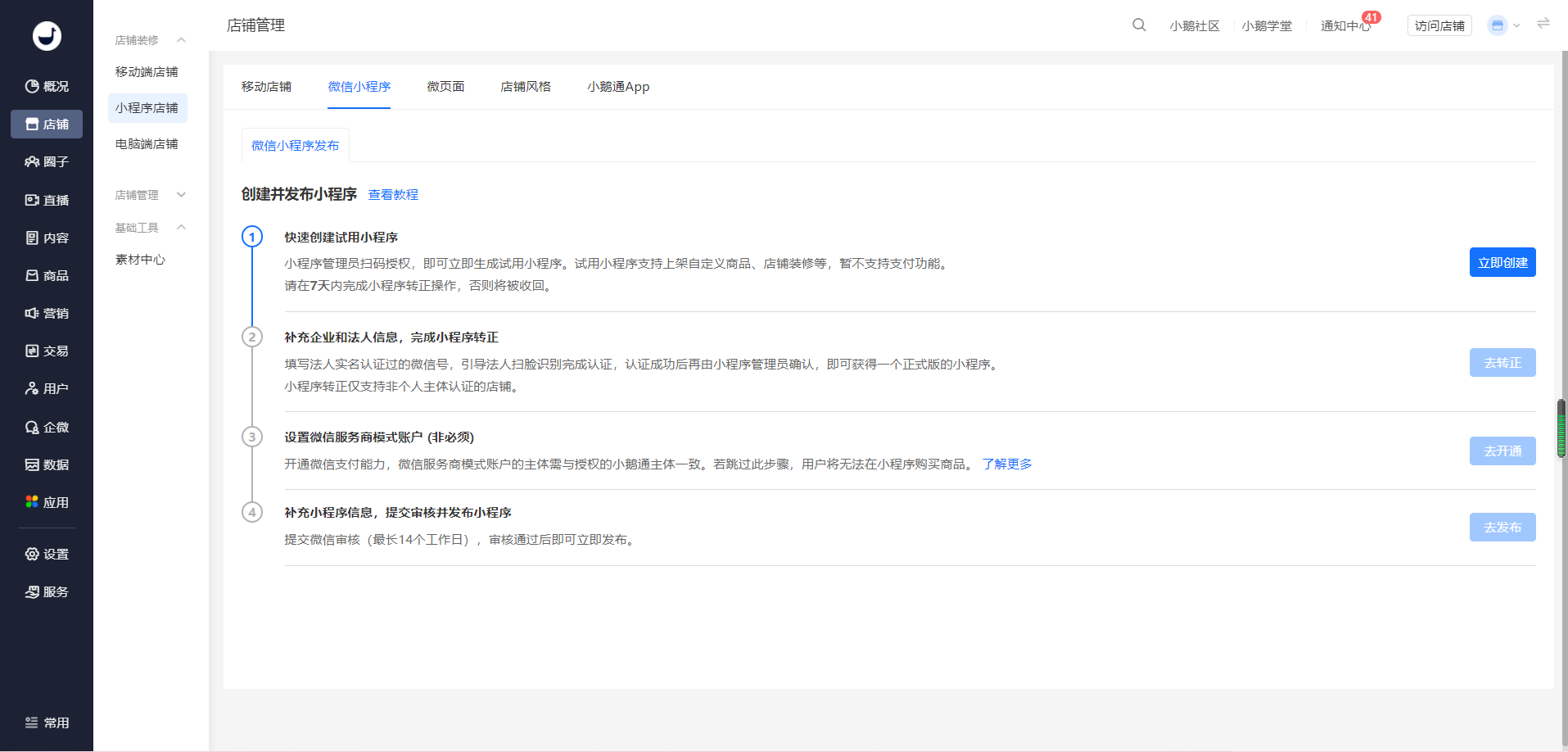Open 应用 apps section
Image resolution: width=1568 pixels, height=752 pixels.
point(47,502)
